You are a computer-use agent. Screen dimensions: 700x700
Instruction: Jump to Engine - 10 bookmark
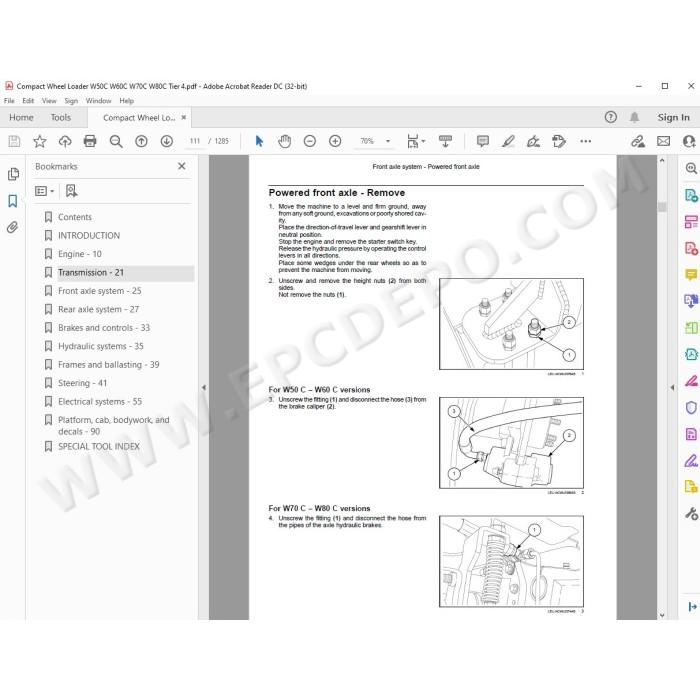[x=80, y=254]
